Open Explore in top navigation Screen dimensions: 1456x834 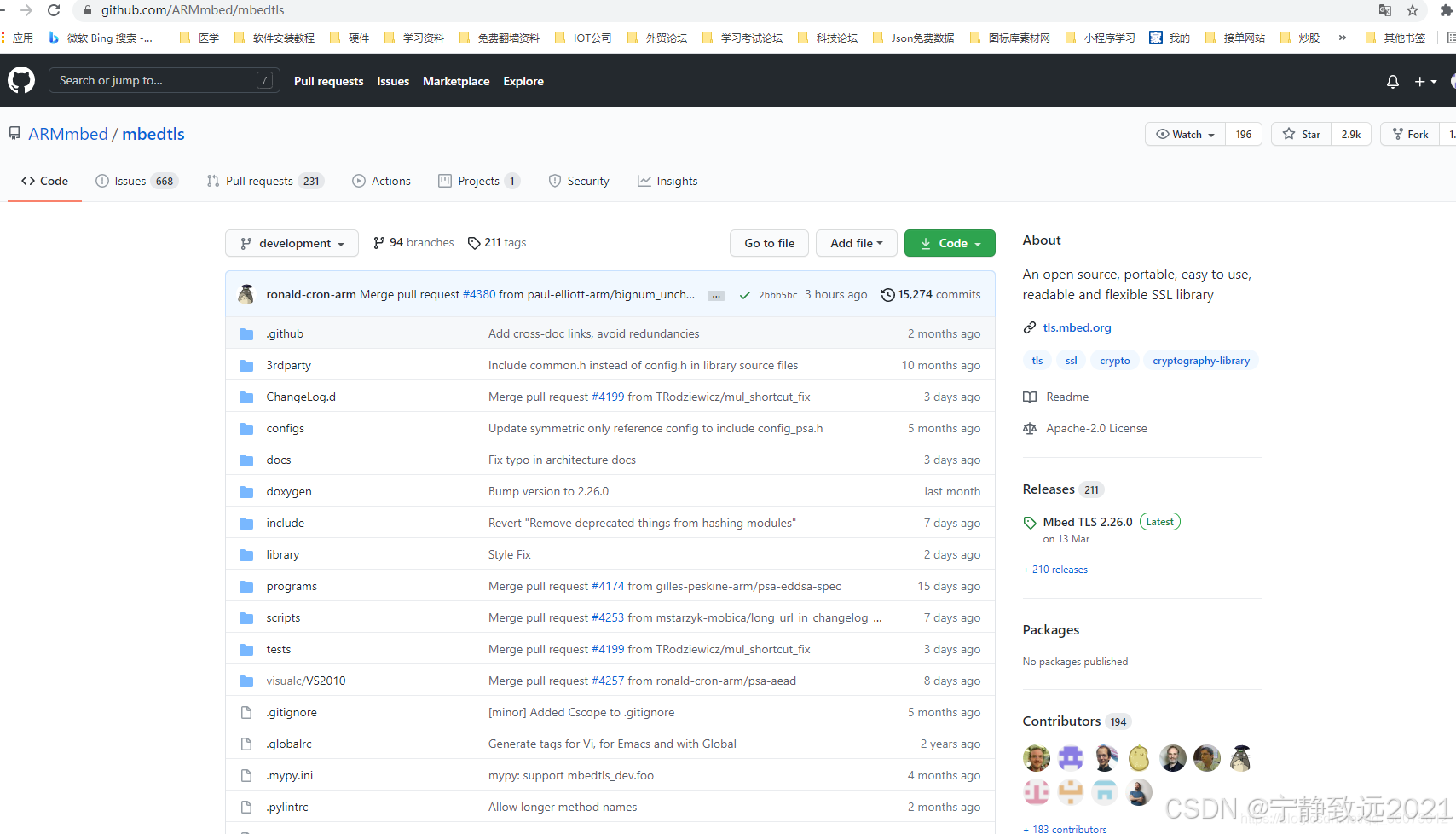[523, 81]
